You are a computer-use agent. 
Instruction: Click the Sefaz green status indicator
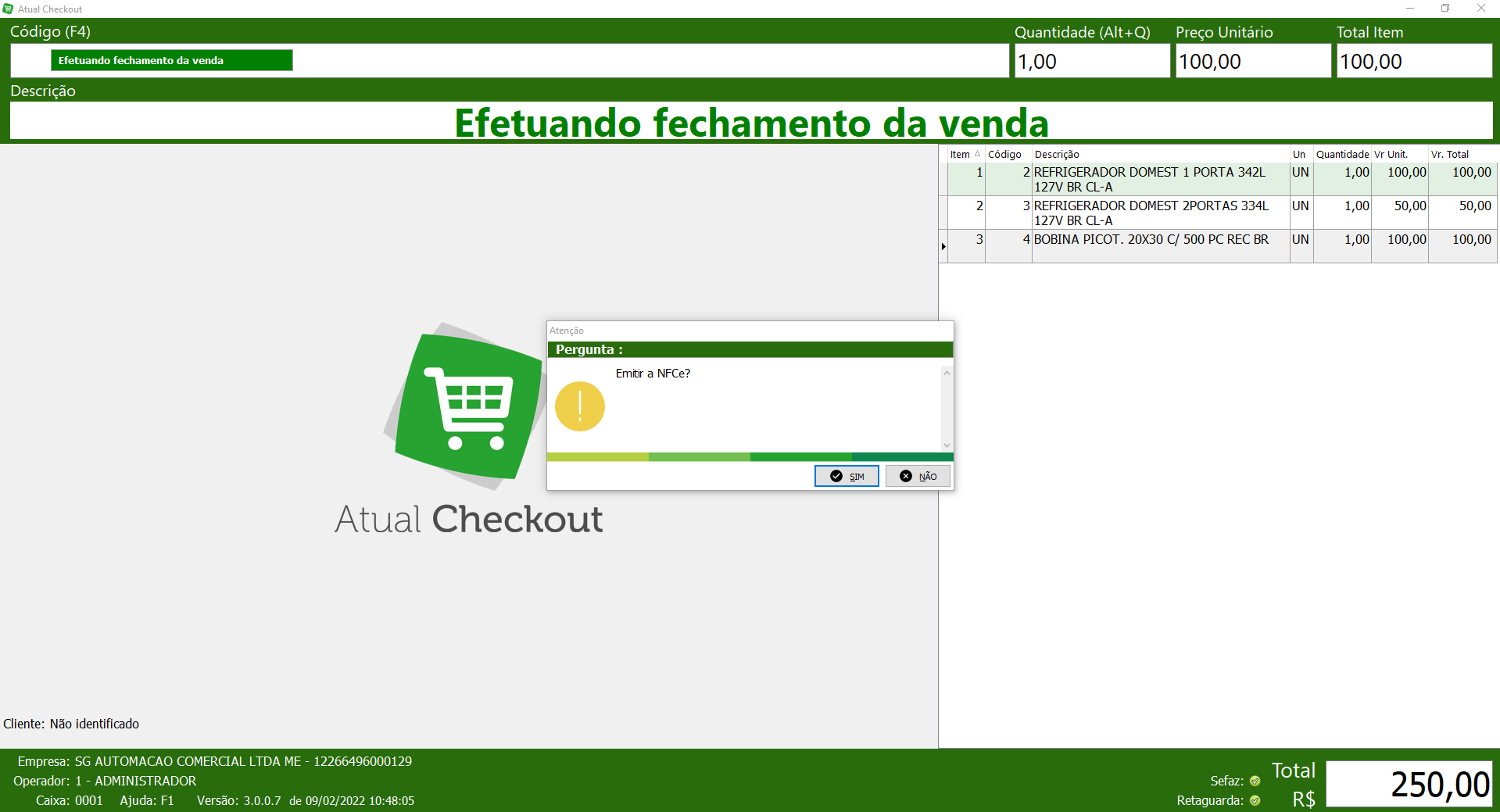point(1255,781)
